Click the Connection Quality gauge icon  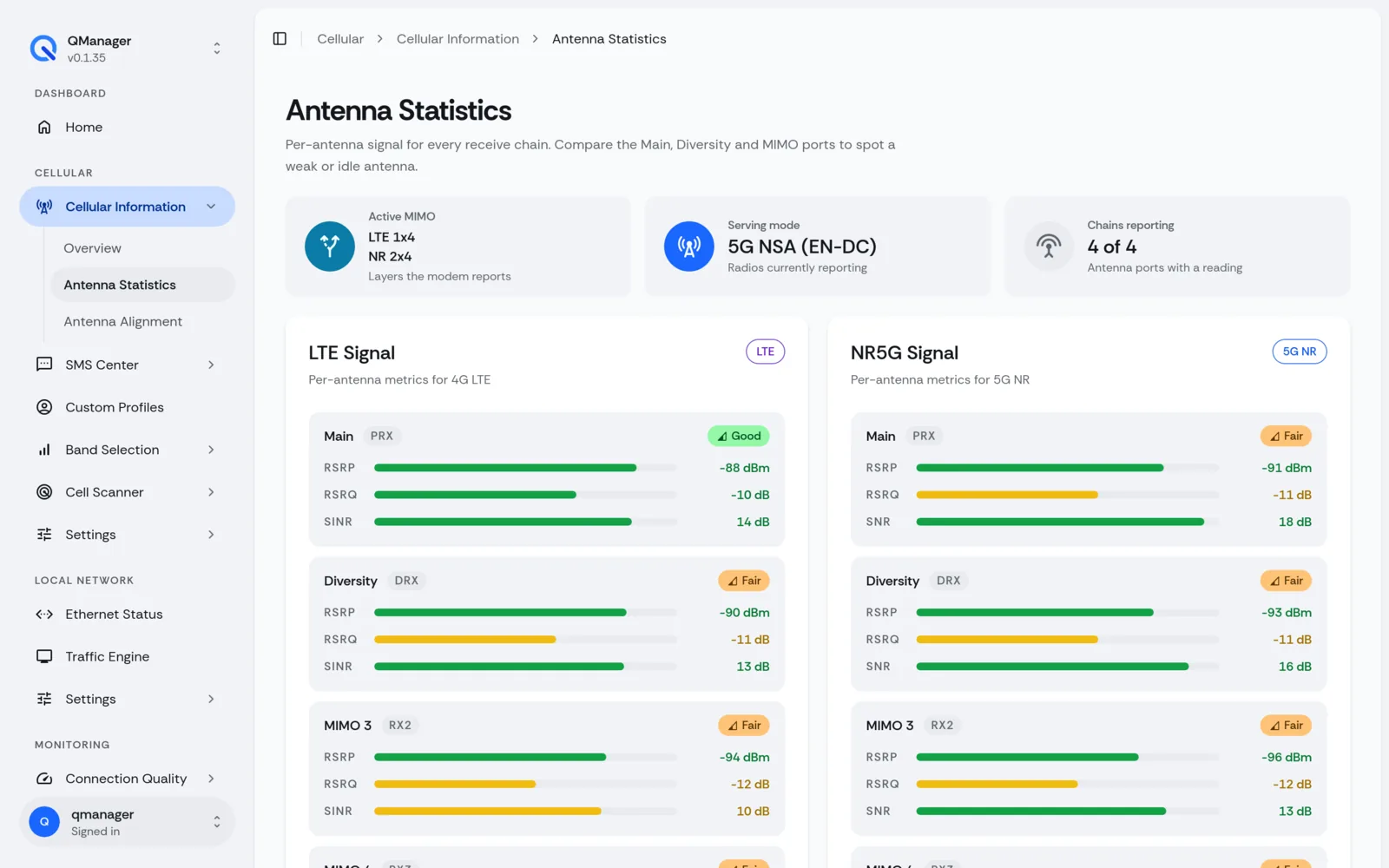[44, 779]
